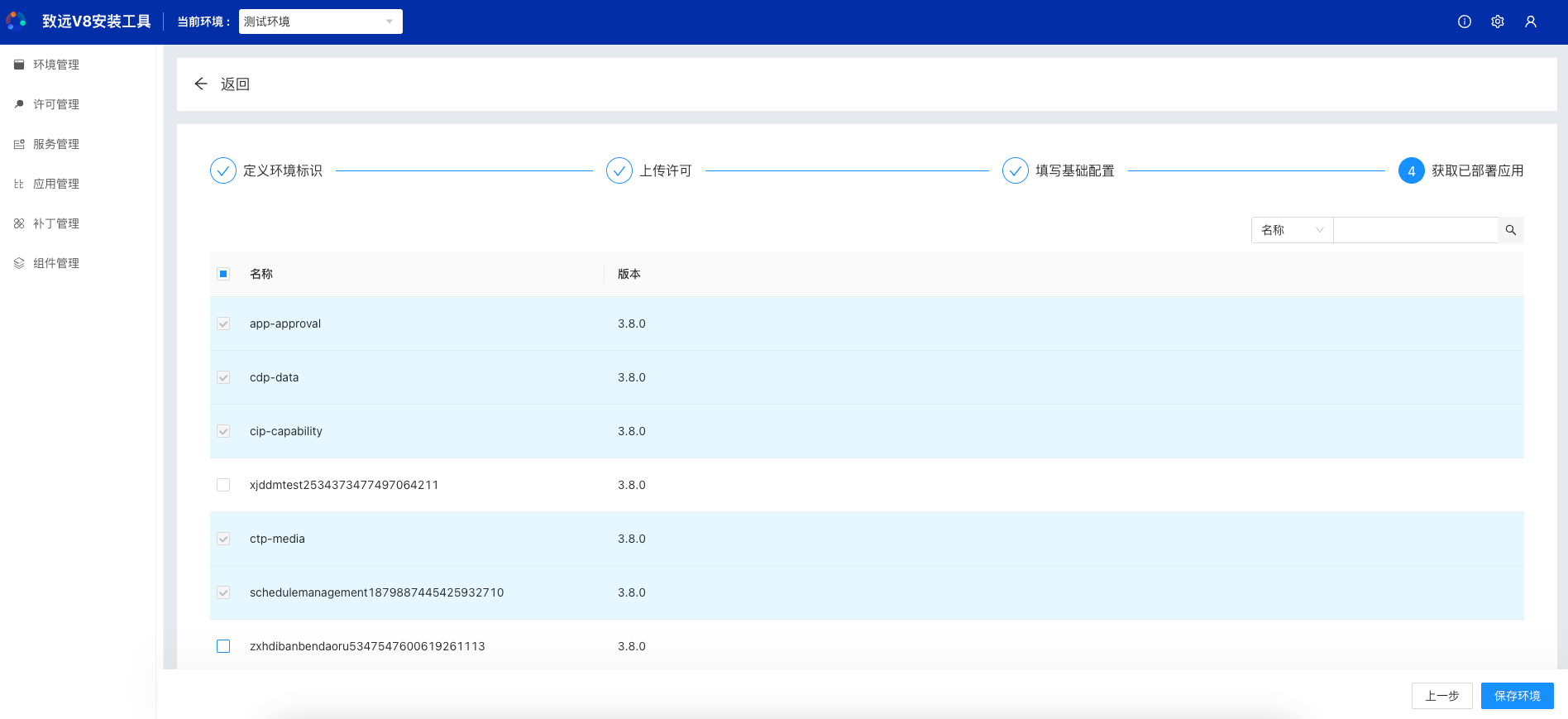Expand the 名称 search filter dropdown
This screenshot has width=1568, height=719.
click(x=1291, y=230)
